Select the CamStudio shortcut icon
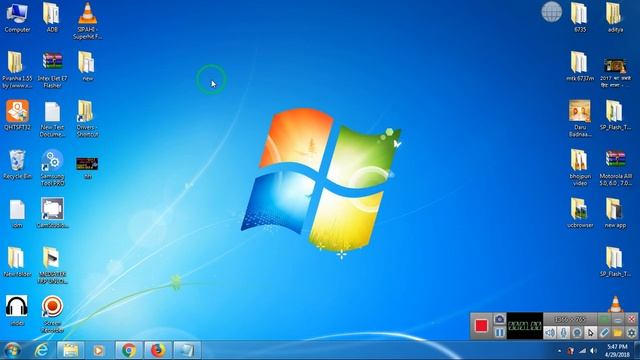Viewport: 640px width, 360px height. pos(52,213)
